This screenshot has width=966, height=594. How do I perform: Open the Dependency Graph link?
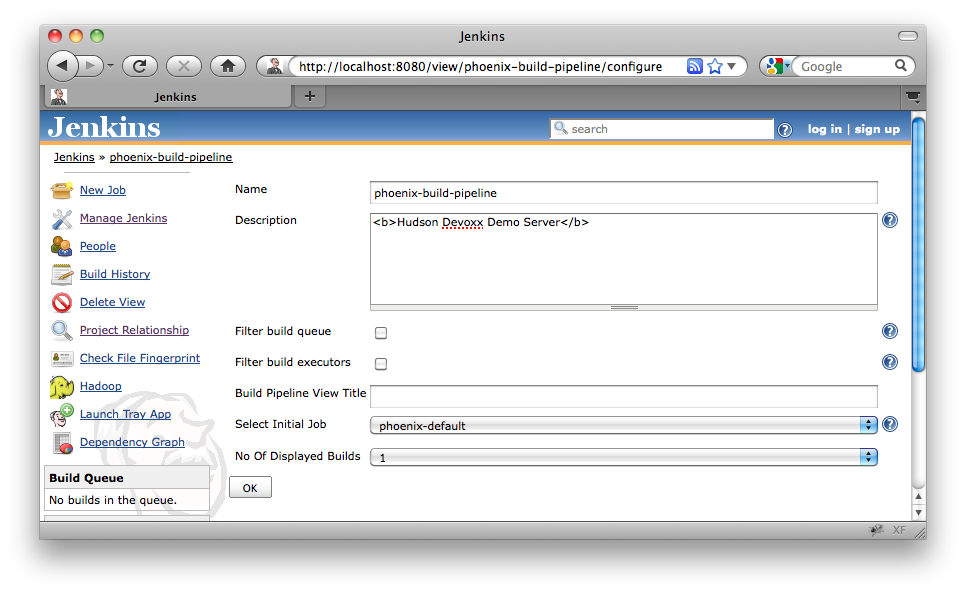tap(132, 442)
